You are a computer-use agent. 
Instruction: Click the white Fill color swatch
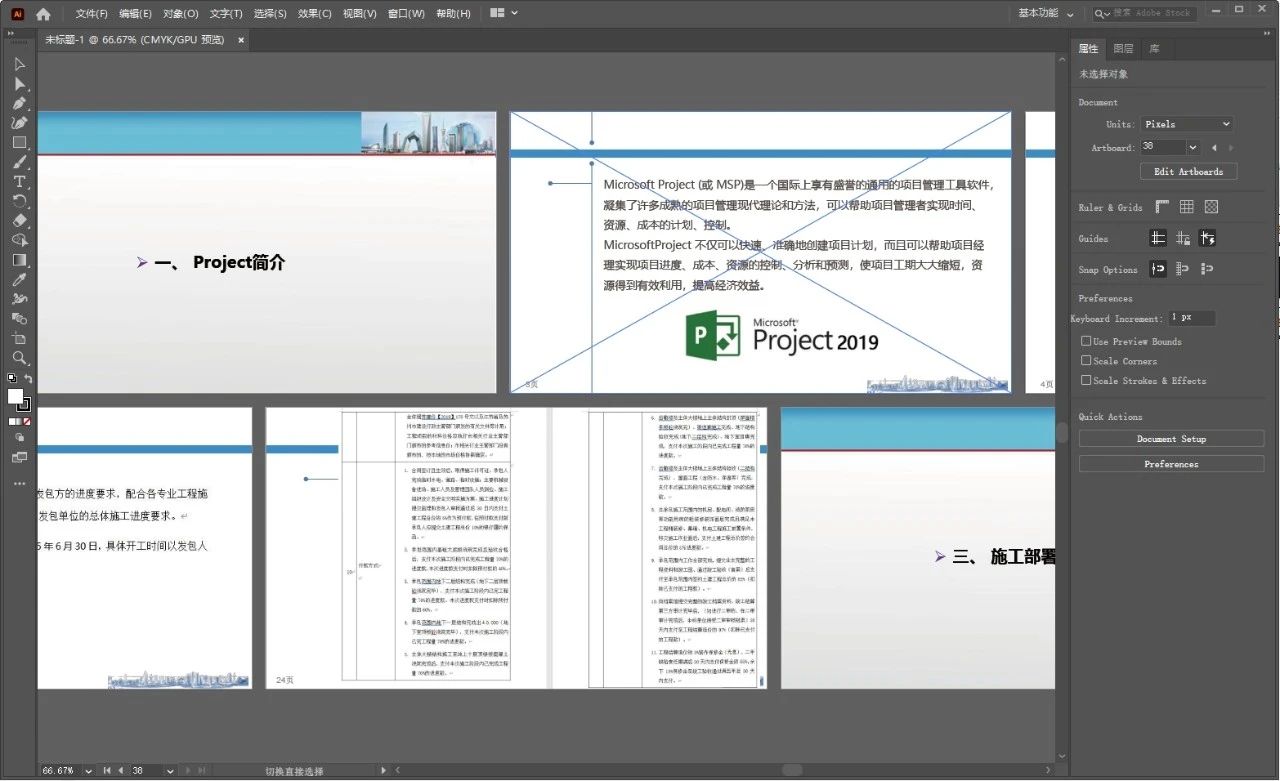(x=15, y=396)
